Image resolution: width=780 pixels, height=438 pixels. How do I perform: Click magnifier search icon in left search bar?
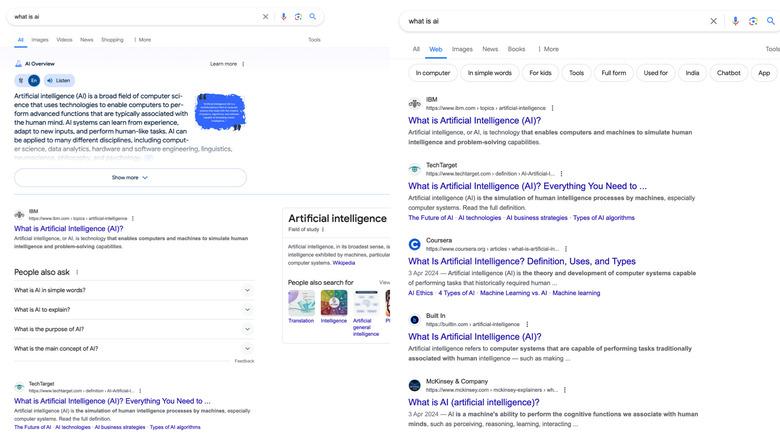(312, 16)
